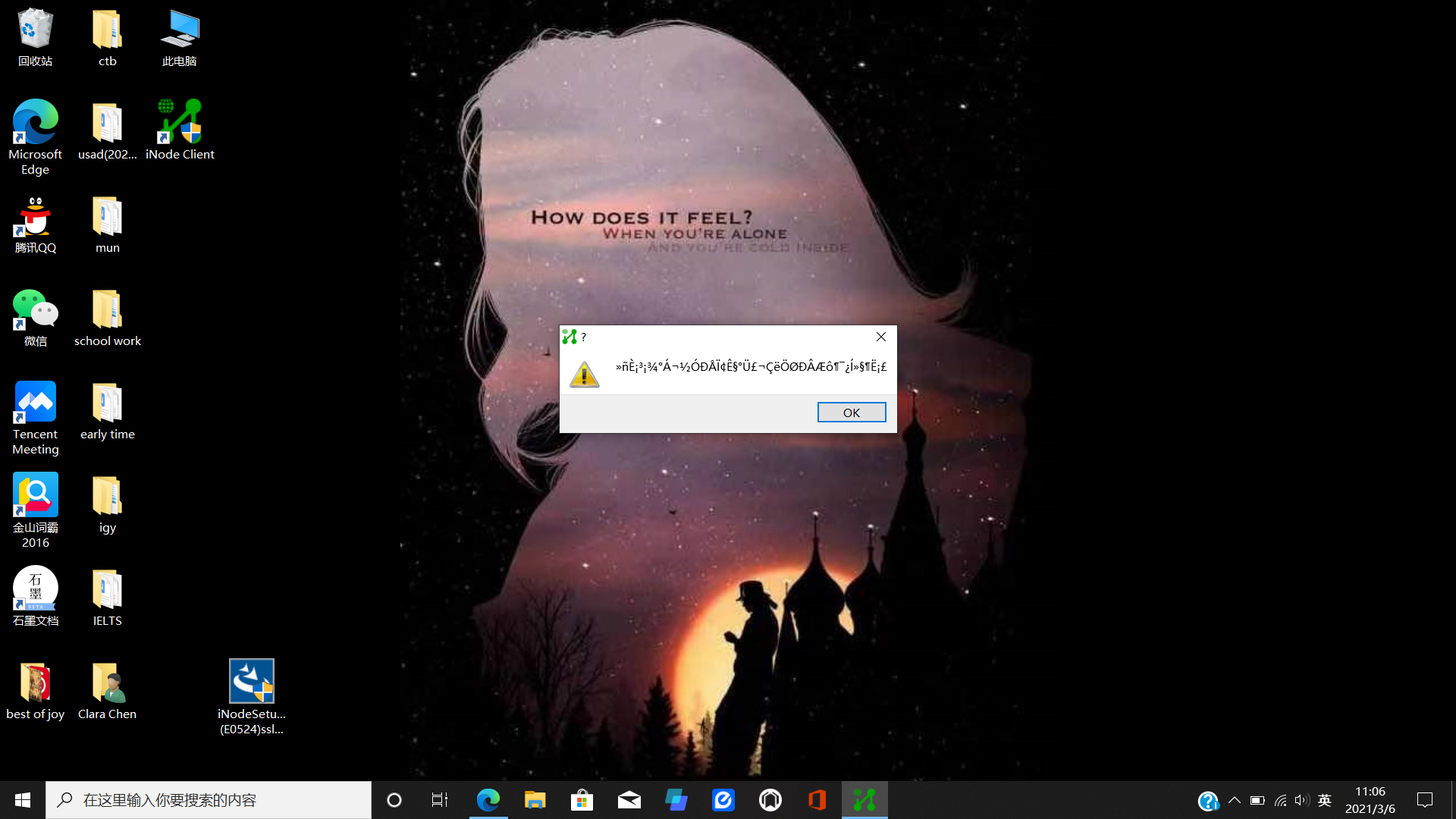Click the Office icon in taskbar

point(817,800)
